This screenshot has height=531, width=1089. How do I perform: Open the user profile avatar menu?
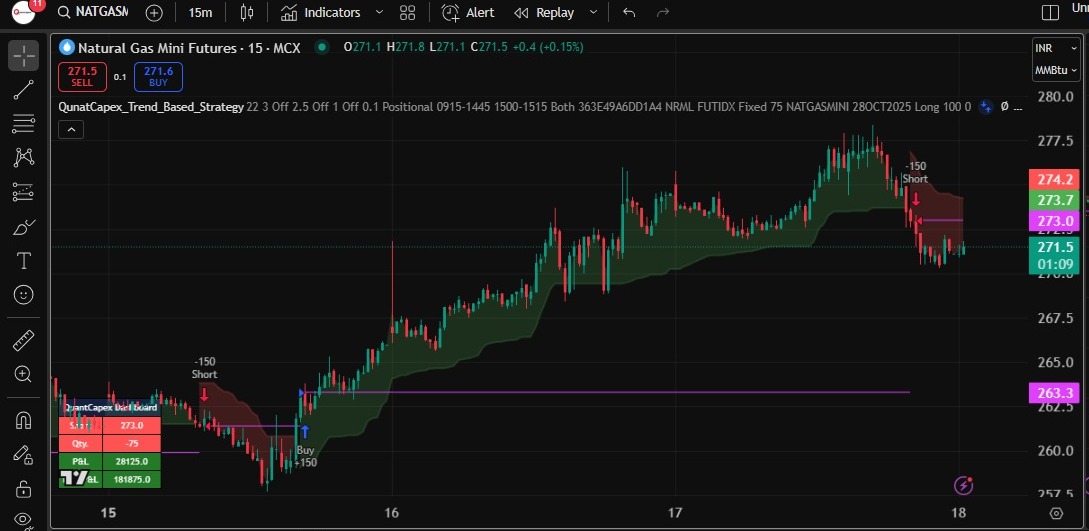24,11
